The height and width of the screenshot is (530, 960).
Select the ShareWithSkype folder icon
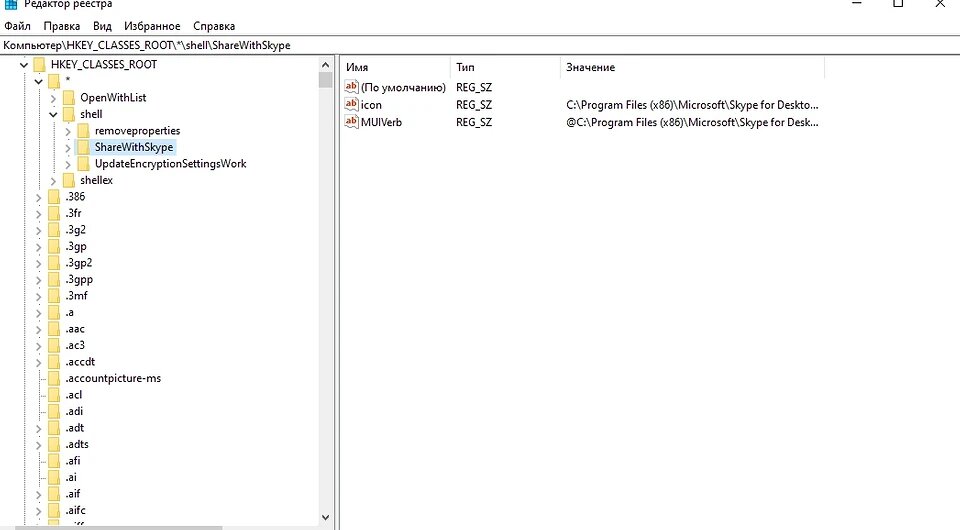[x=83, y=147]
